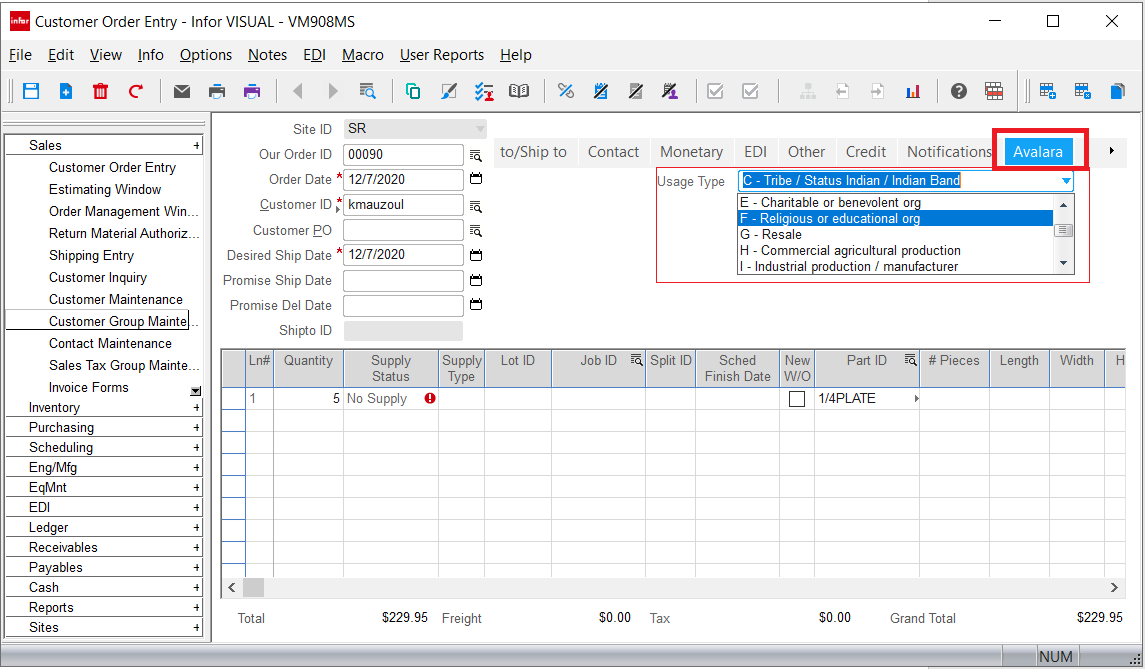Click the Previous record arrow

pos(297,91)
